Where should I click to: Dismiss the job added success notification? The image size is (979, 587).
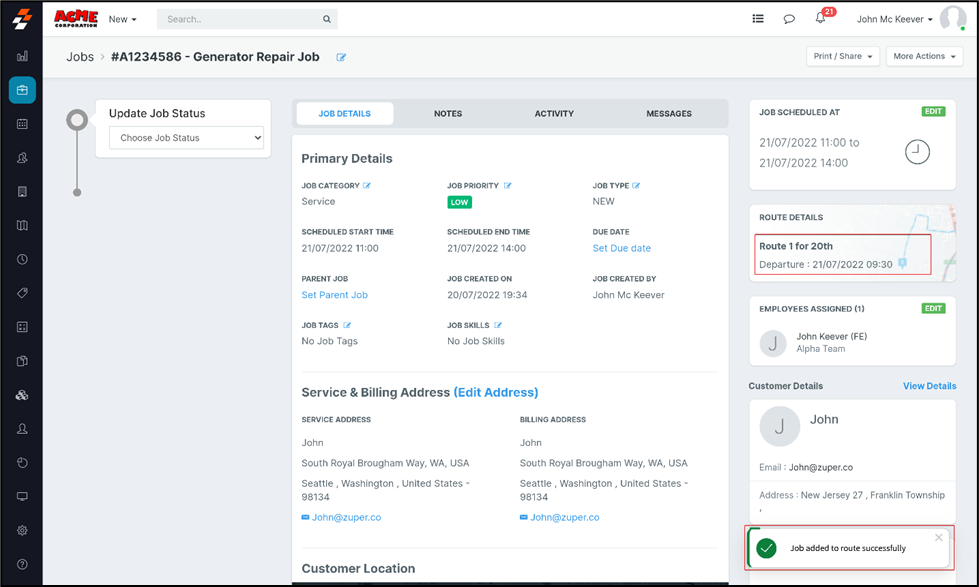coord(939,538)
